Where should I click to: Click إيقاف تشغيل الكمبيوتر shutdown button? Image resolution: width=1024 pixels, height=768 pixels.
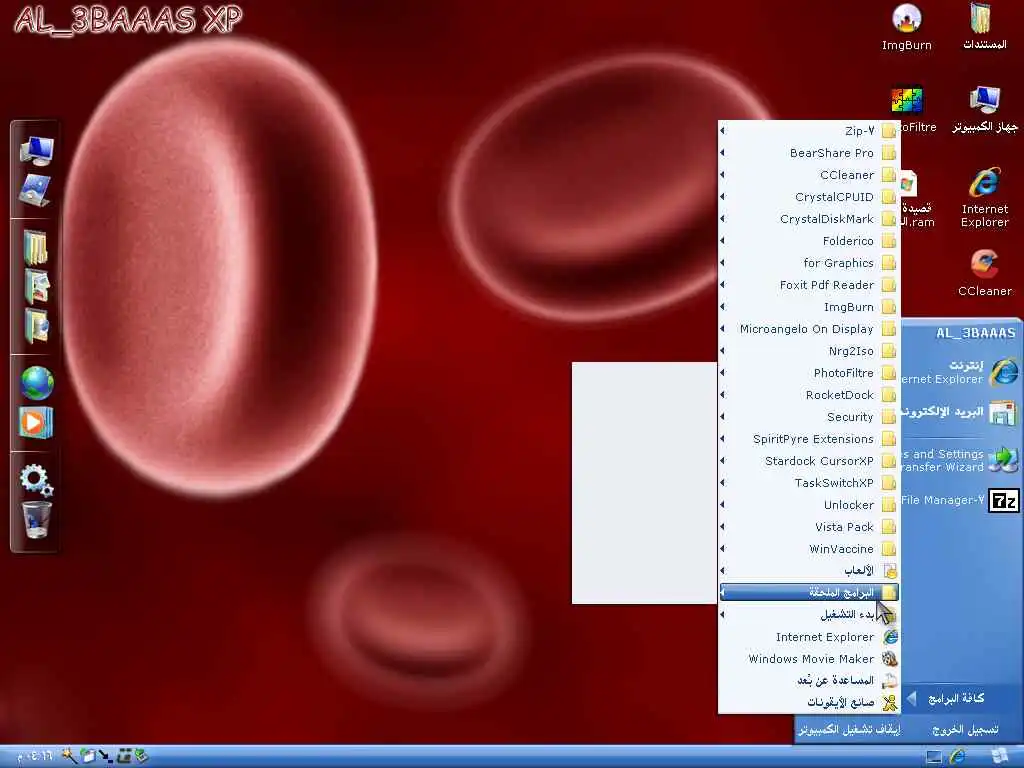849,729
